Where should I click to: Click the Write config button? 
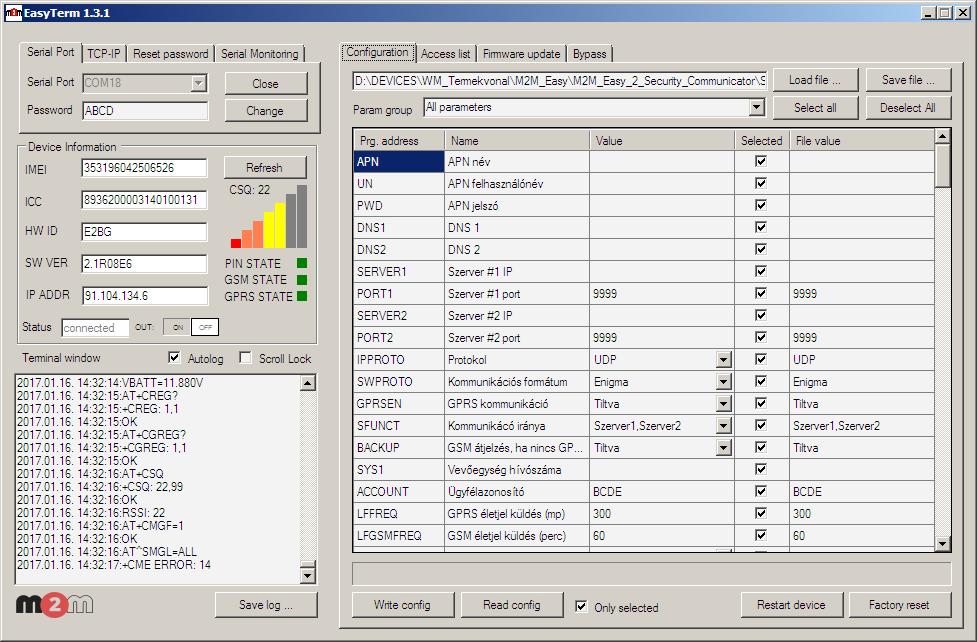(403, 605)
